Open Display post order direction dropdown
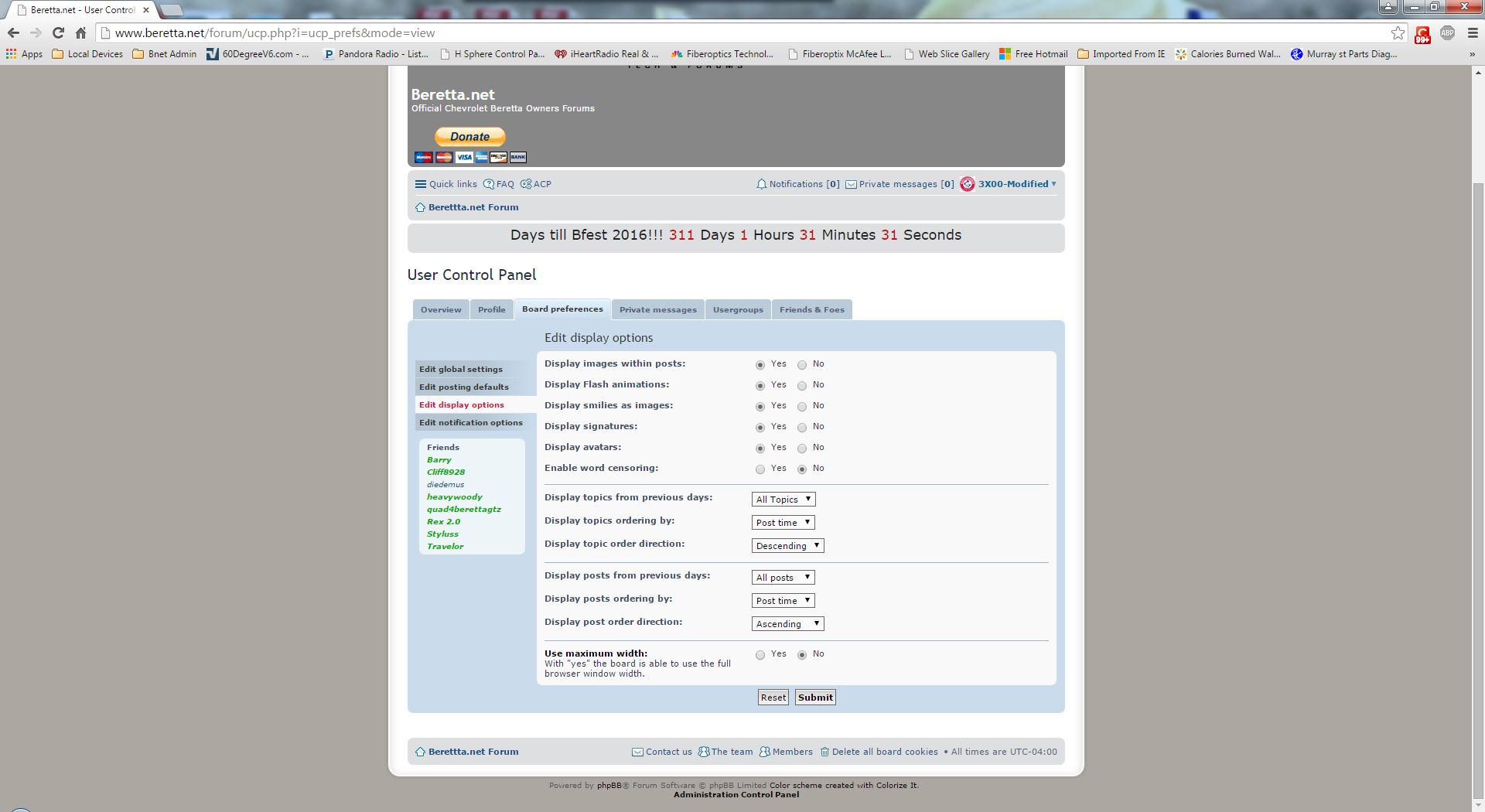The height and width of the screenshot is (812, 1485). 787,624
